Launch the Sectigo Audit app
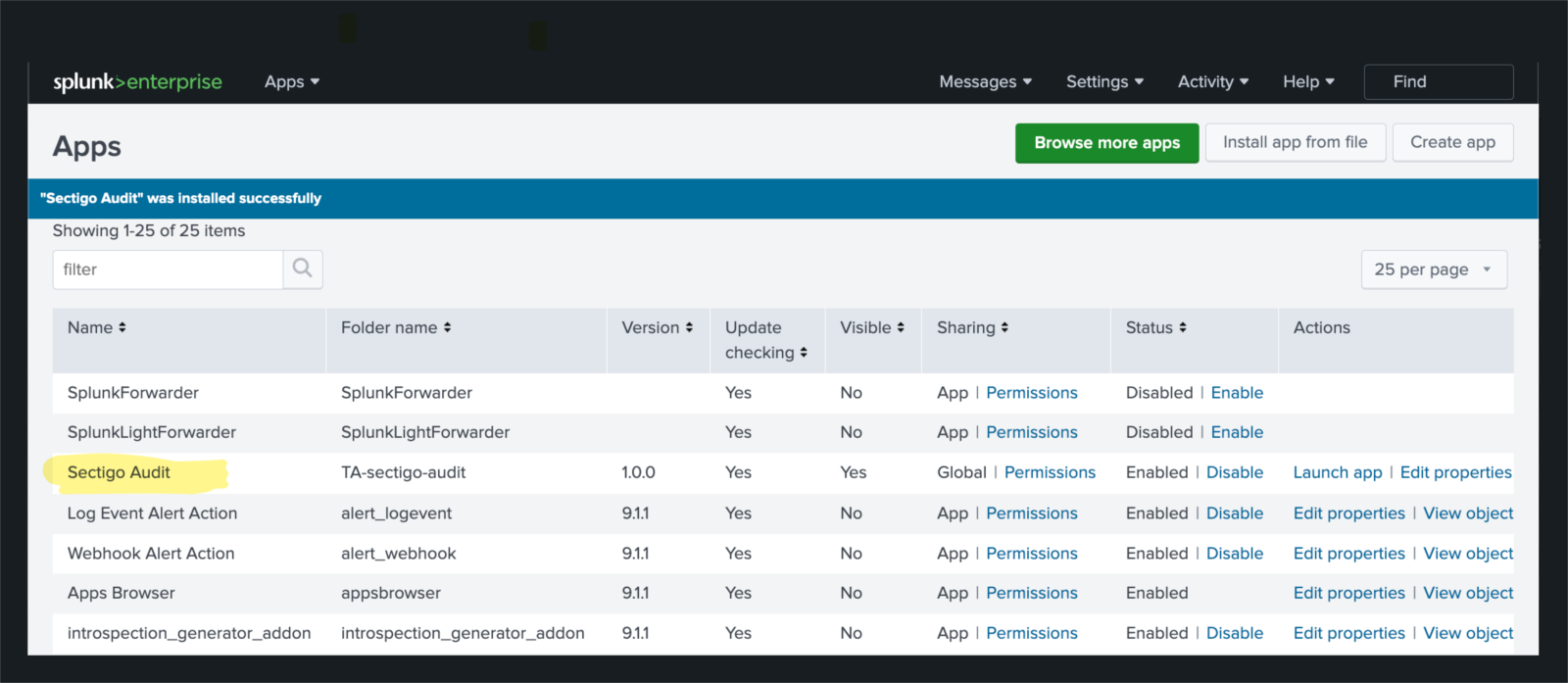The width and height of the screenshot is (1568, 683). pos(1337,472)
